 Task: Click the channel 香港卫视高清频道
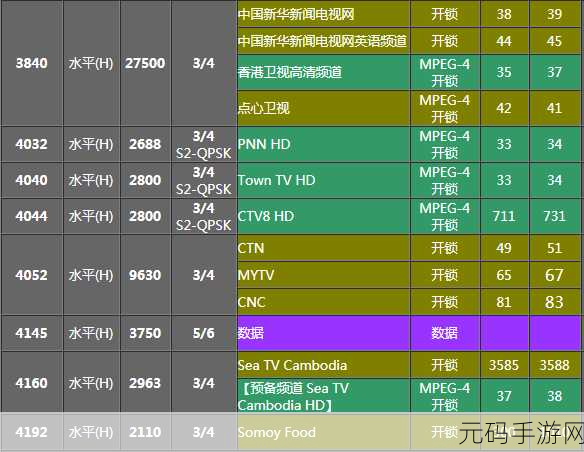pyautogui.click(x=323, y=72)
